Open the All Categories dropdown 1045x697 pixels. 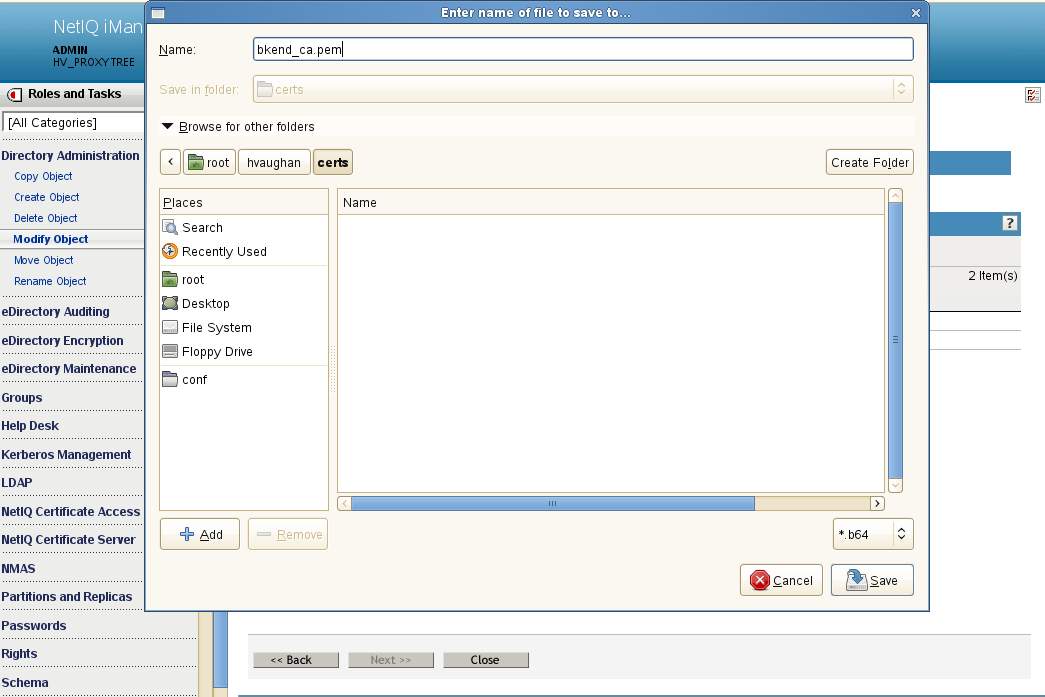click(x=73, y=123)
